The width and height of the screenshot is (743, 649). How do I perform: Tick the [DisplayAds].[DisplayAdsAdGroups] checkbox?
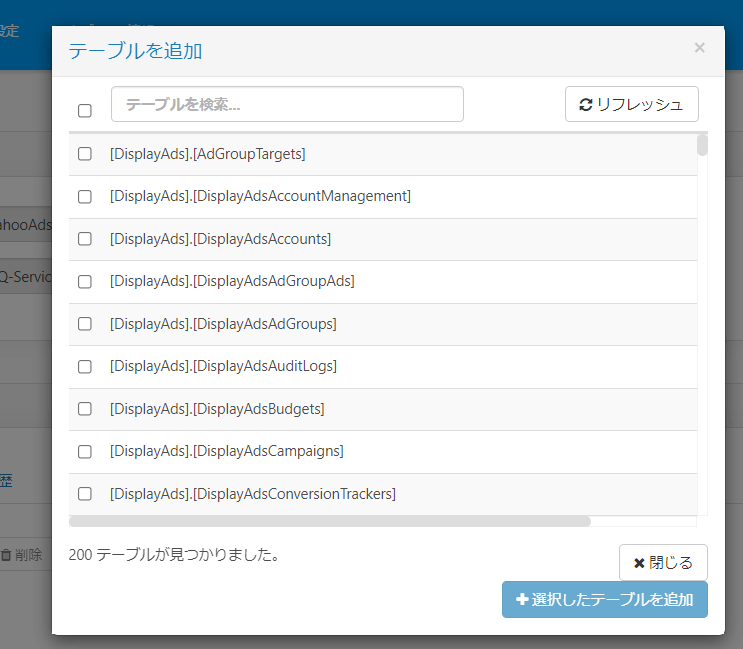coord(85,324)
